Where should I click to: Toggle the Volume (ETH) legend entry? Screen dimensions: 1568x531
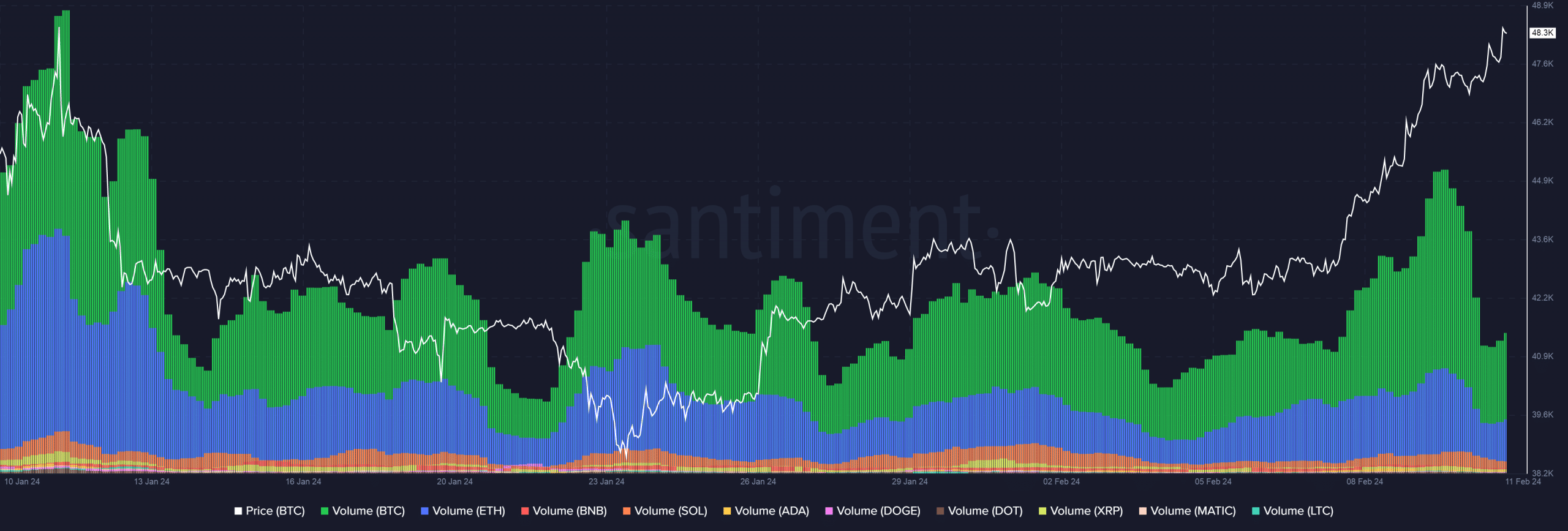(x=463, y=511)
